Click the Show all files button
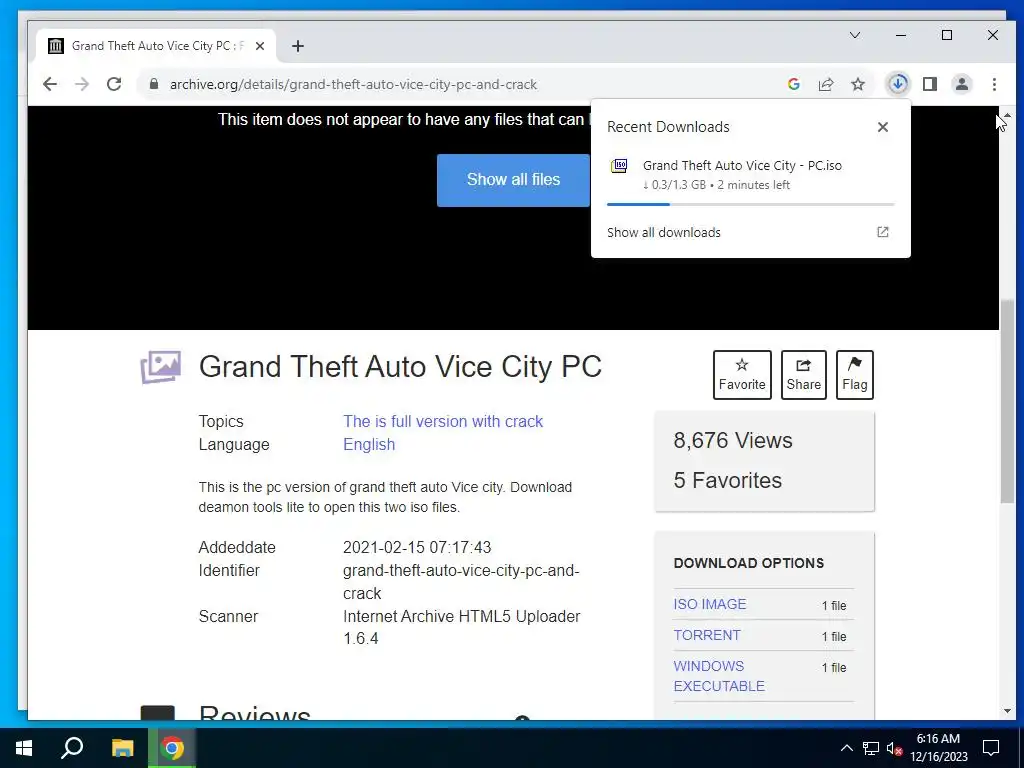 point(513,180)
